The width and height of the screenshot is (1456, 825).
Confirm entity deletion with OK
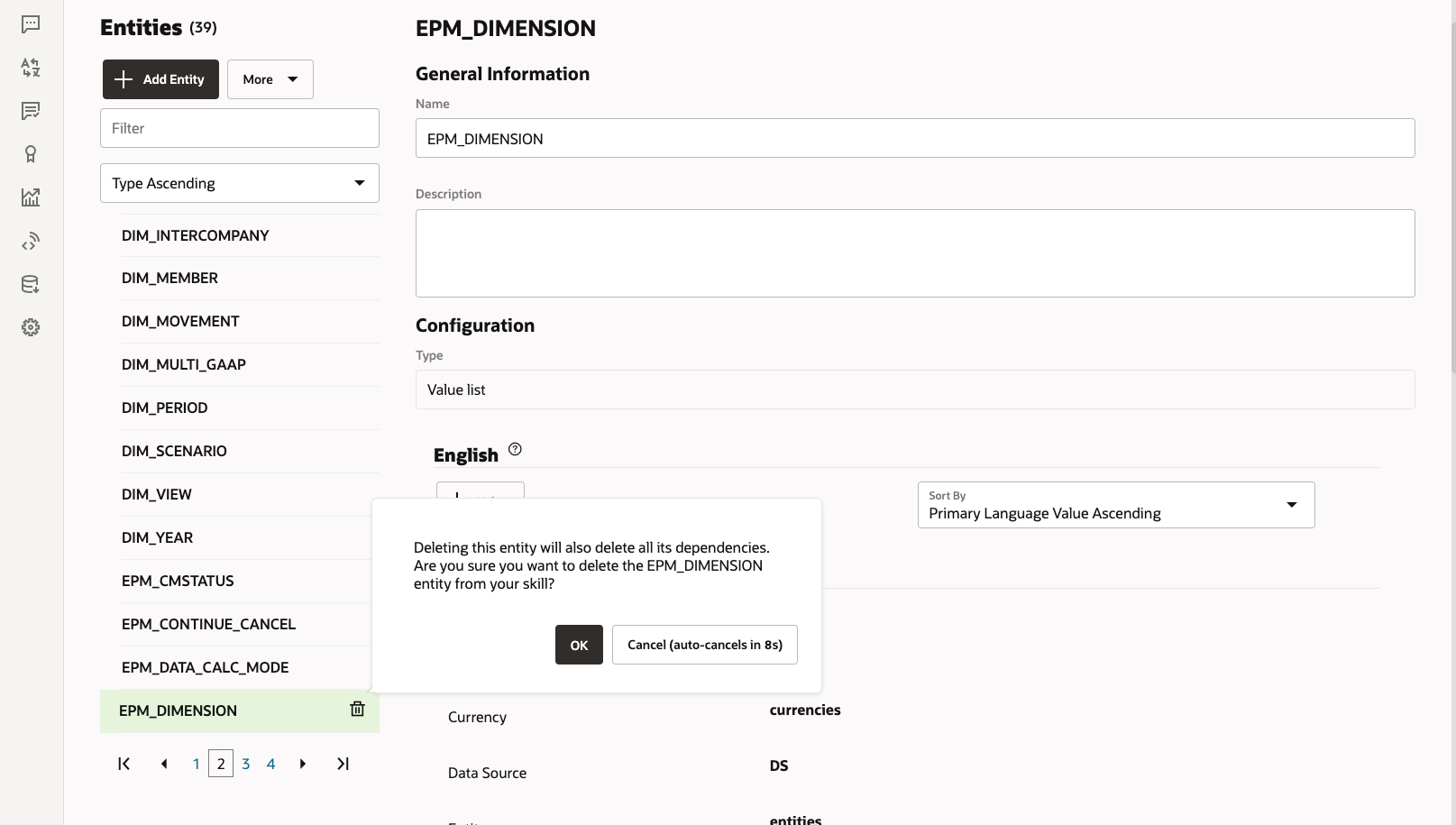(x=579, y=645)
